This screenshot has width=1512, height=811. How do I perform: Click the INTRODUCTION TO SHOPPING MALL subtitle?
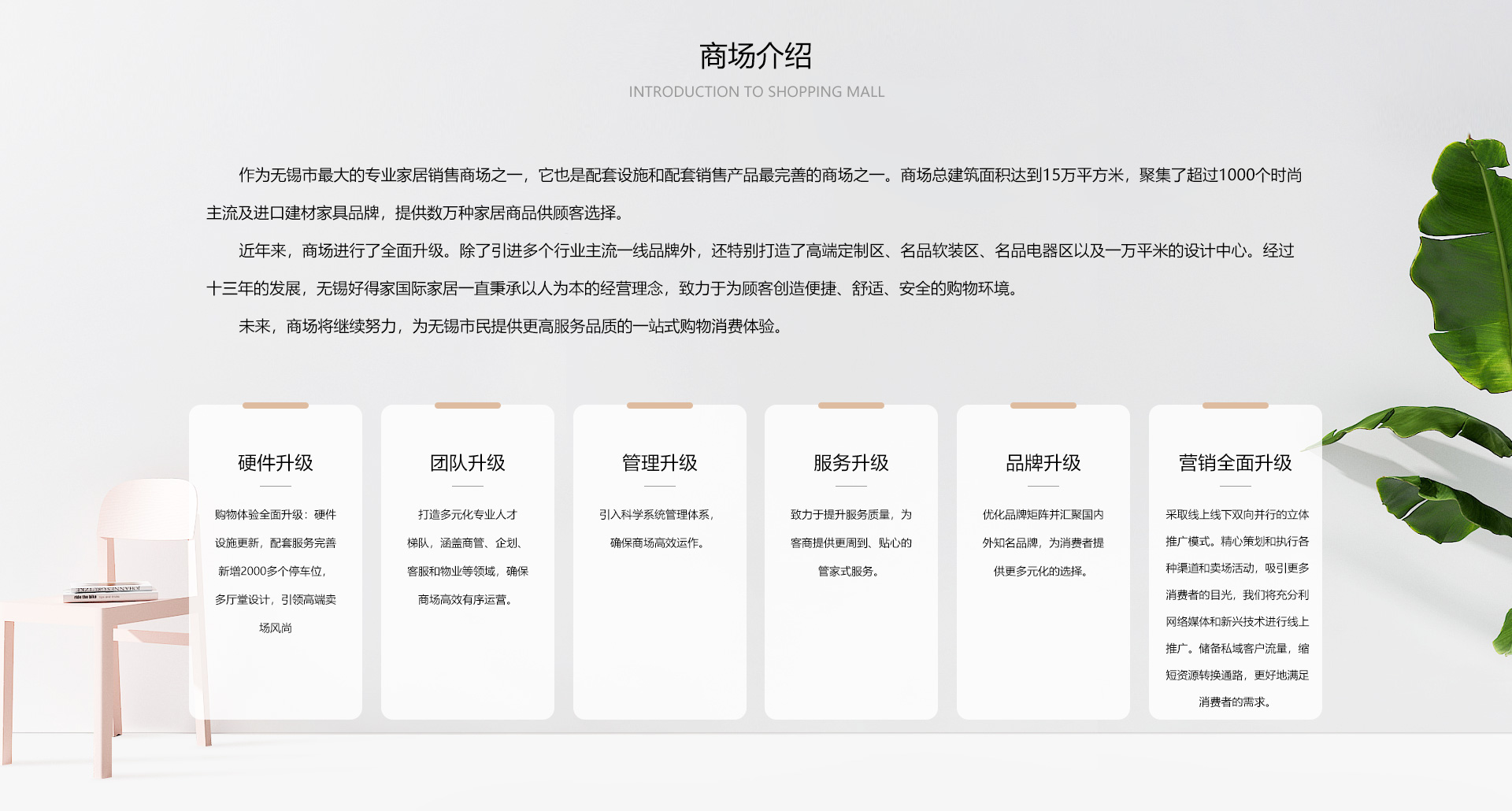(x=756, y=92)
